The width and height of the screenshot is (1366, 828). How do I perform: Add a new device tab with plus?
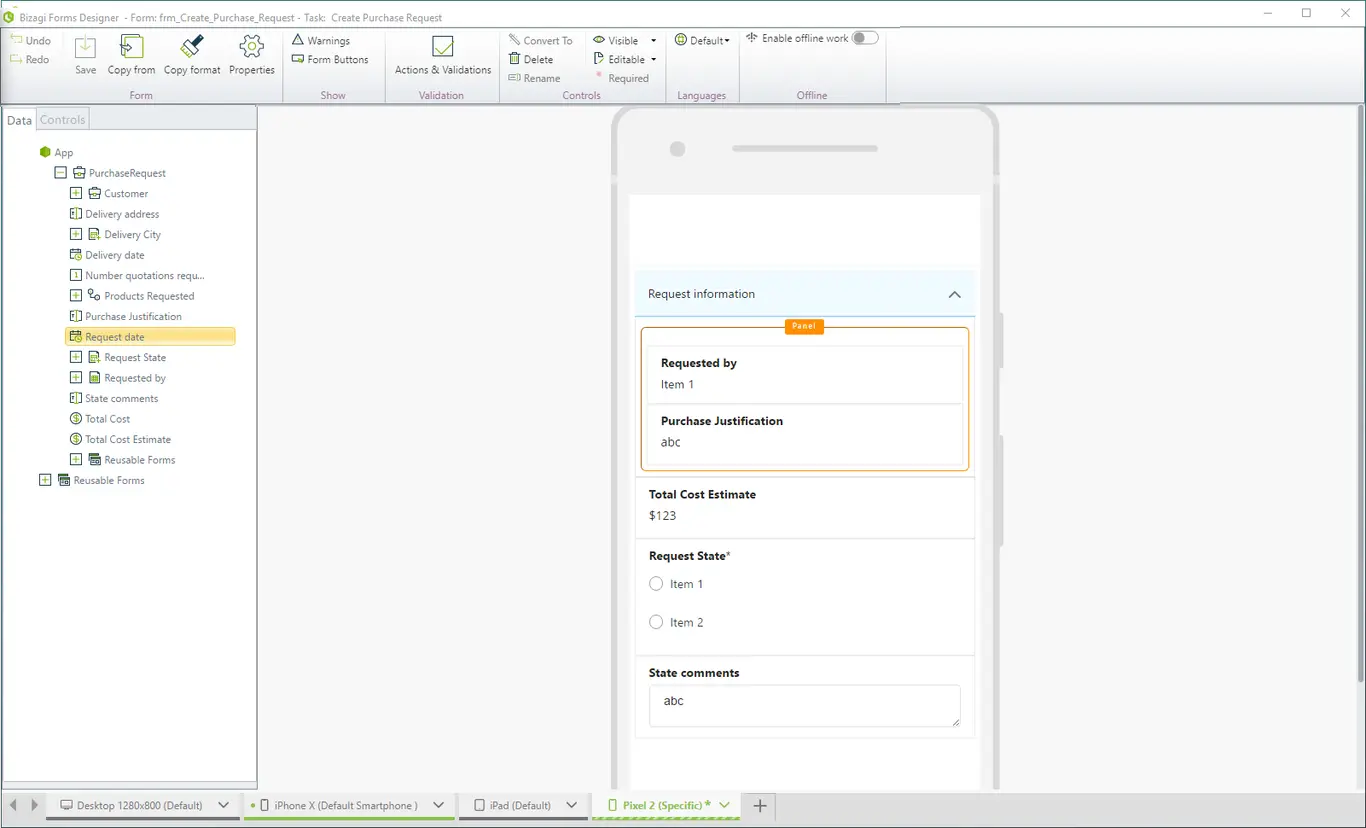point(759,805)
